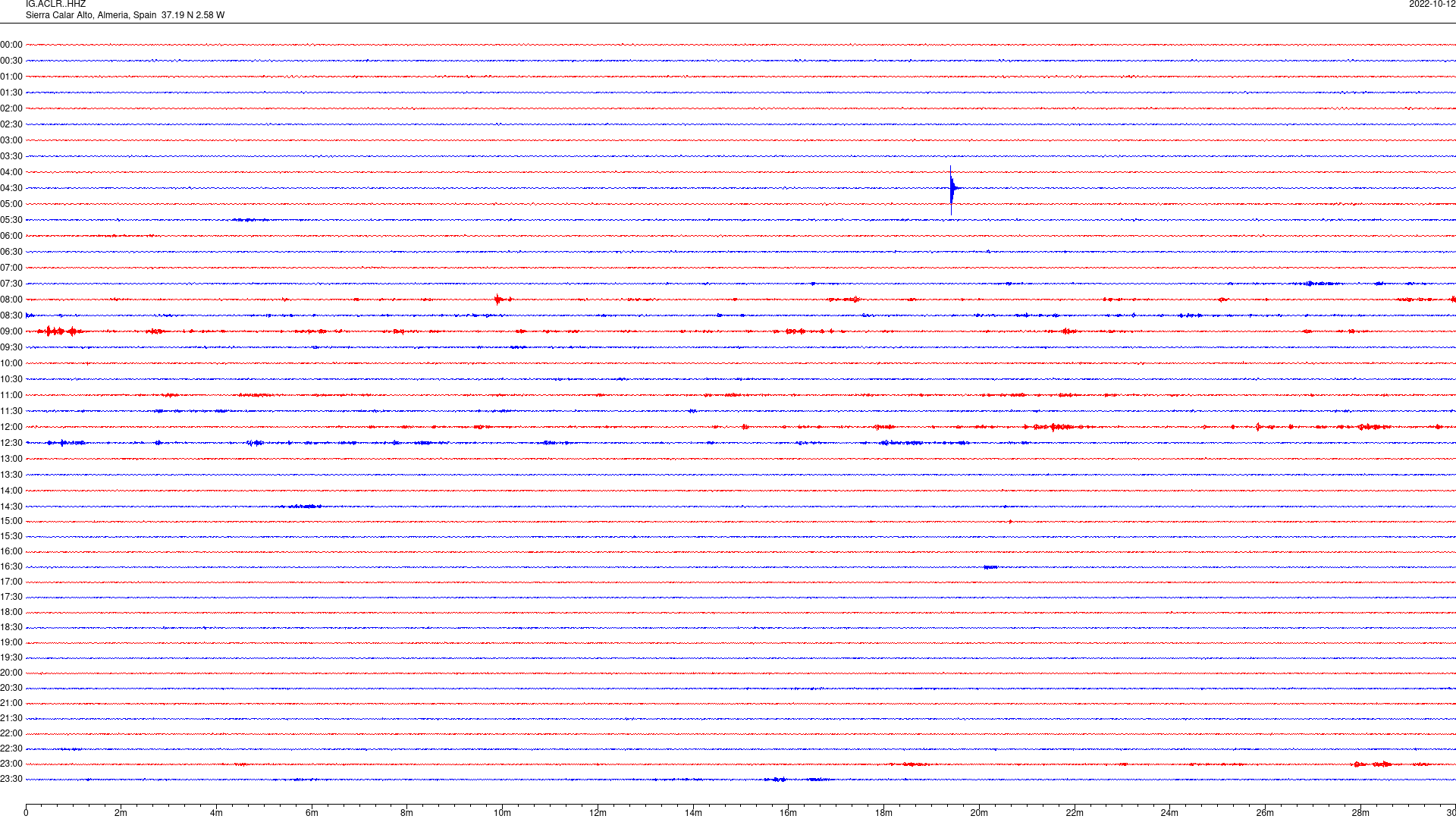
Task: Select the 12:30 row label
Action: pos(11,443)
